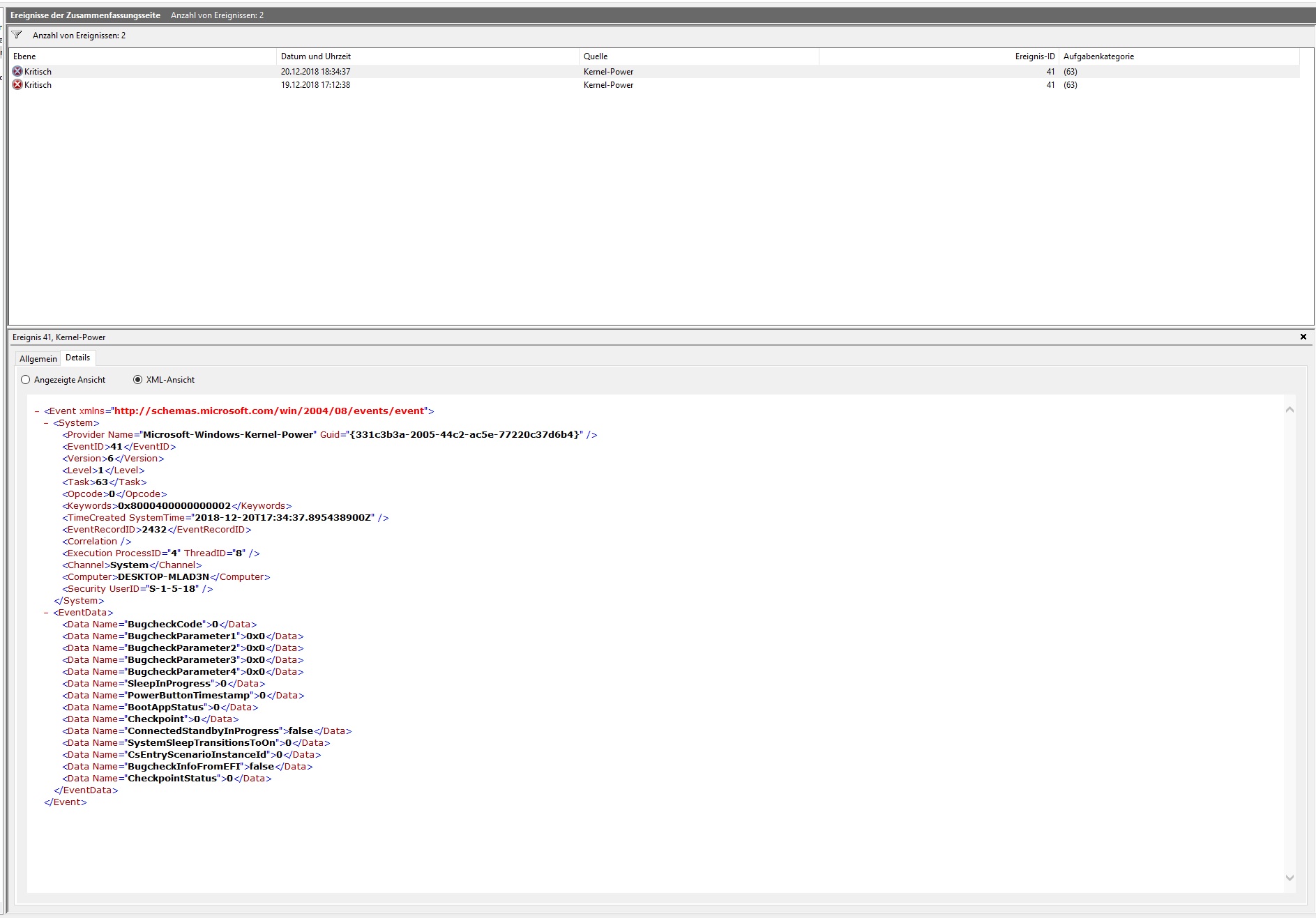Image resolution: width=1316 pixels, height=918 pixels.
Task: Click the Ereignisse der Zusammenfassungsseite header
Action: click(x=85, y=15)
